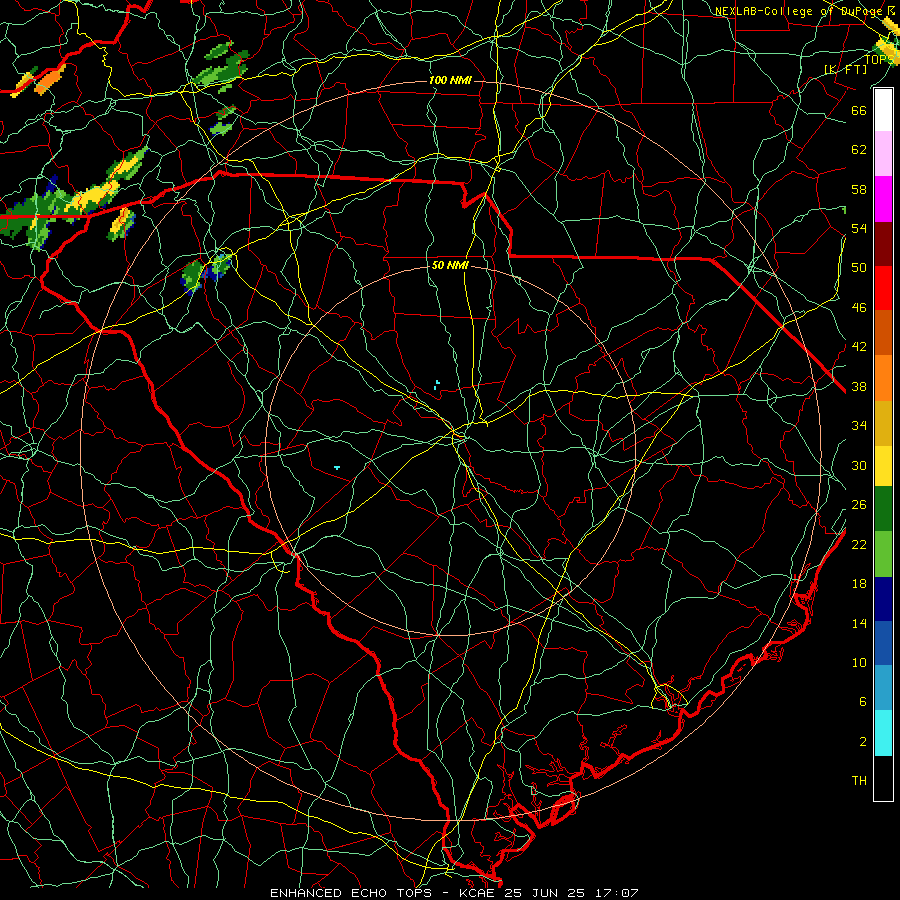Click the 2 legend value

[x=863, y=742]
